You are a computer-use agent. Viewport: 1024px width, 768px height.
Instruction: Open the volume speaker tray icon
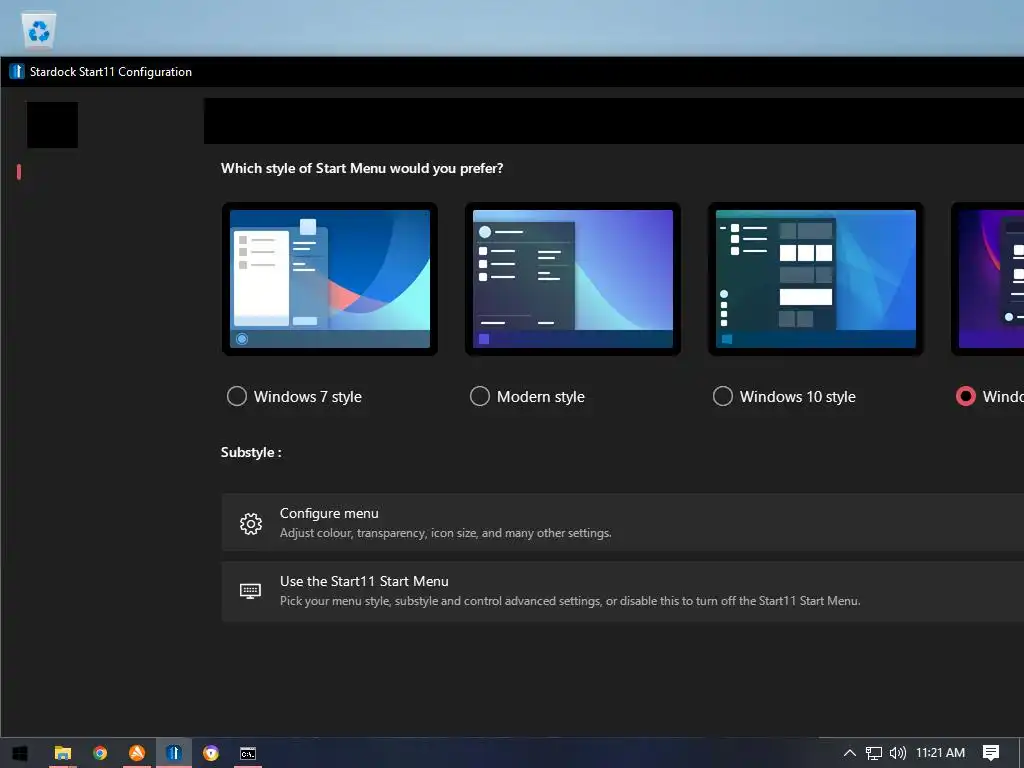(x=898, y=753)
